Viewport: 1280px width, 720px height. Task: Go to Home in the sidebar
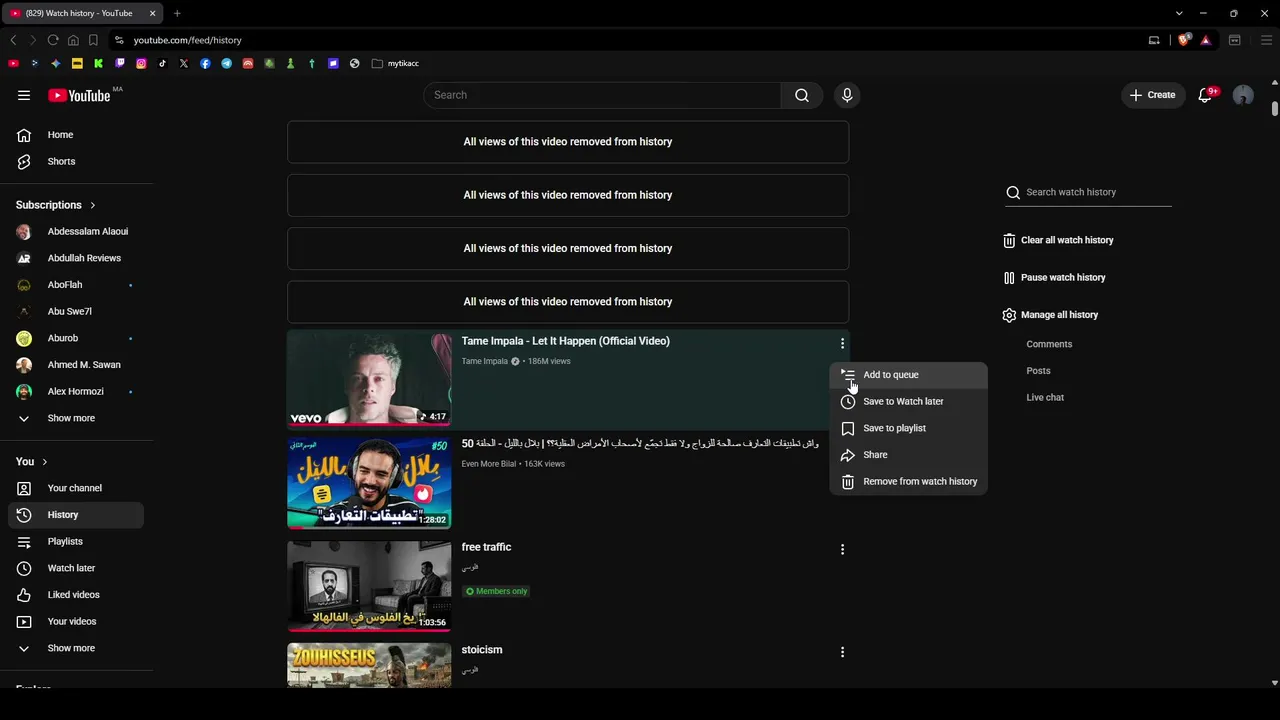click(76, 135)
